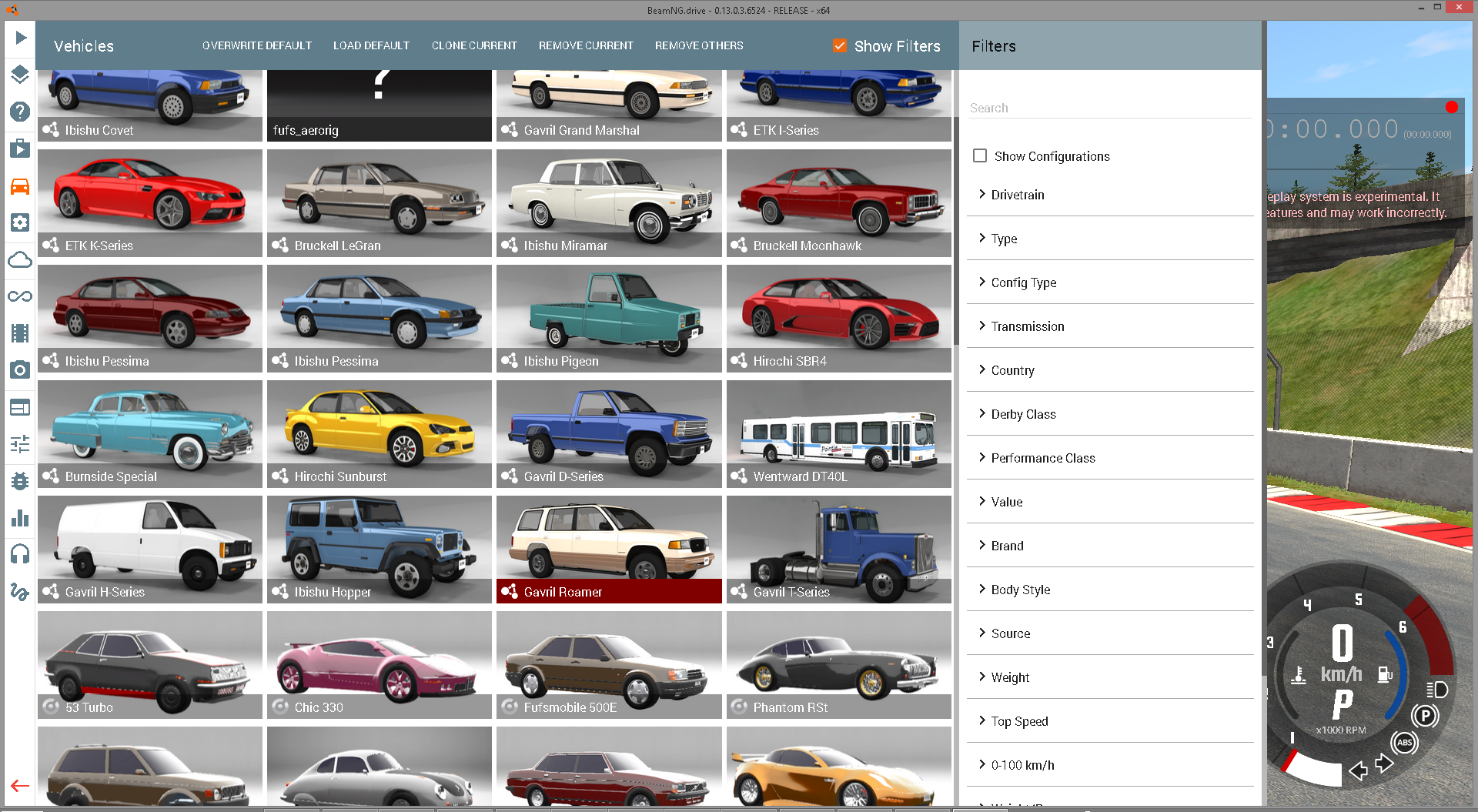This screenshot has height=812, width=1478.
Task: Select the Gavril H-Series van
Action: [150, 550]
